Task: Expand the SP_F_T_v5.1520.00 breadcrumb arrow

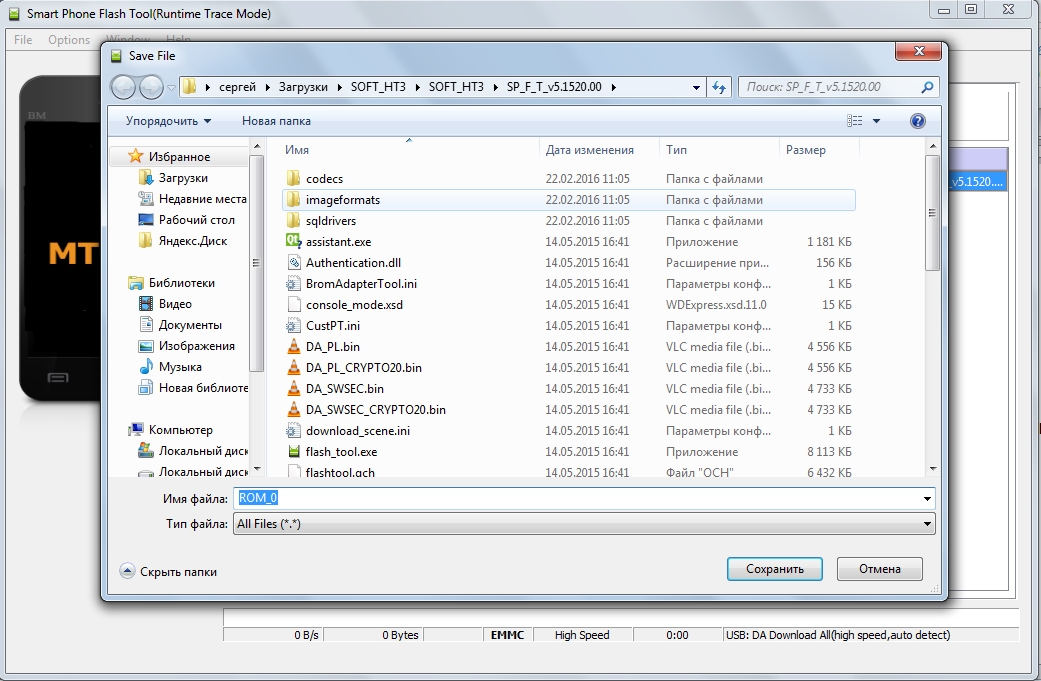Action: (x=613, y=87)
